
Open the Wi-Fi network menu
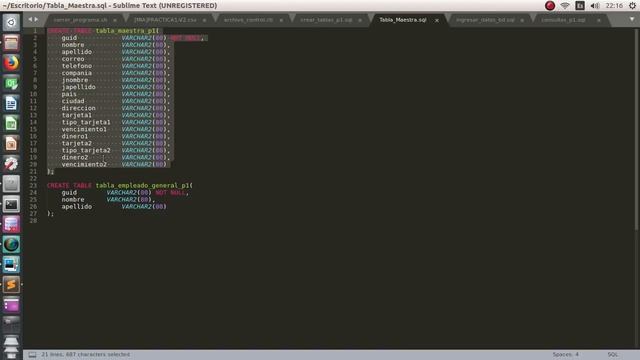pos(565,6)
